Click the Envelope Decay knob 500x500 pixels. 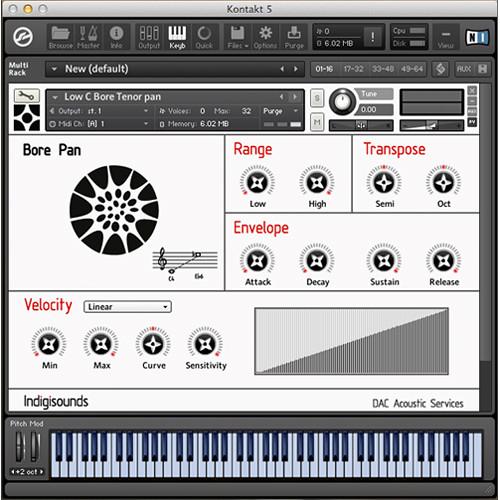click(x=317, y=261)
